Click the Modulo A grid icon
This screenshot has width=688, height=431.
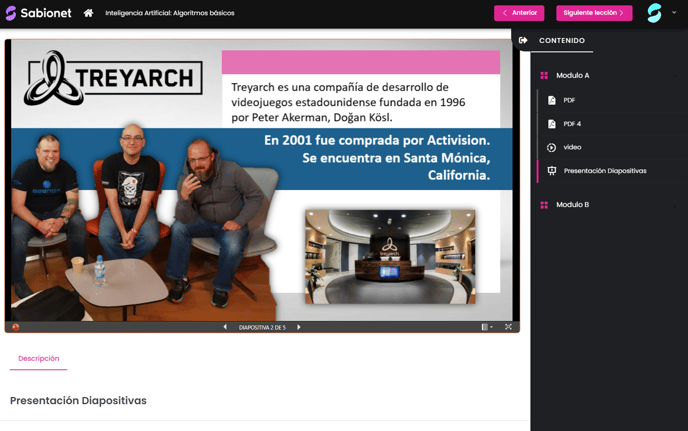coord(544,75)
